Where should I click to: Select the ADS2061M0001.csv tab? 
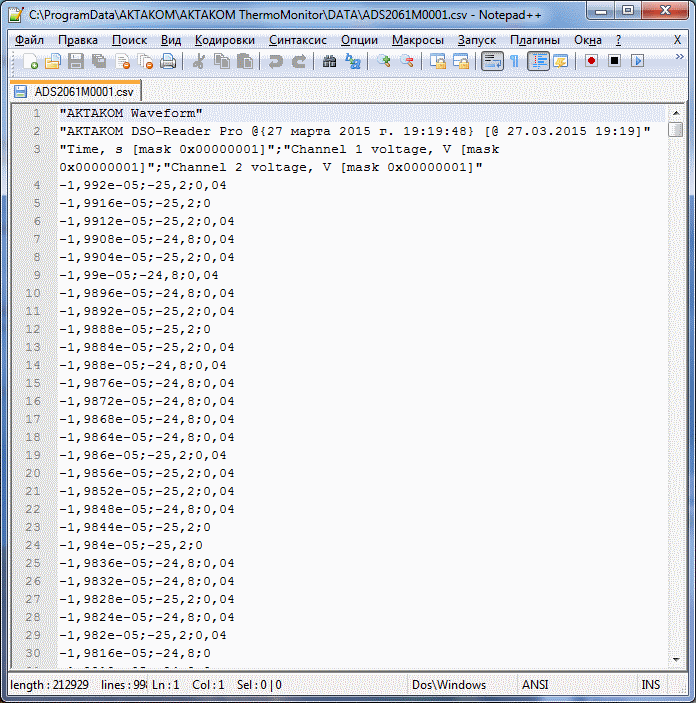click(75, 91)
